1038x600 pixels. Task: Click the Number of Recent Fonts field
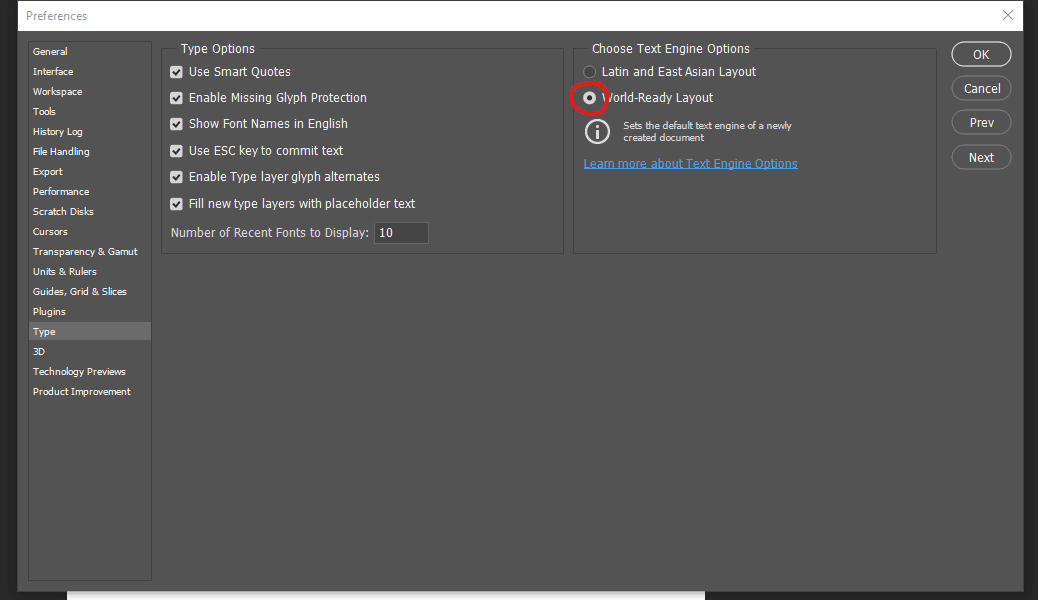coord(401,232)
